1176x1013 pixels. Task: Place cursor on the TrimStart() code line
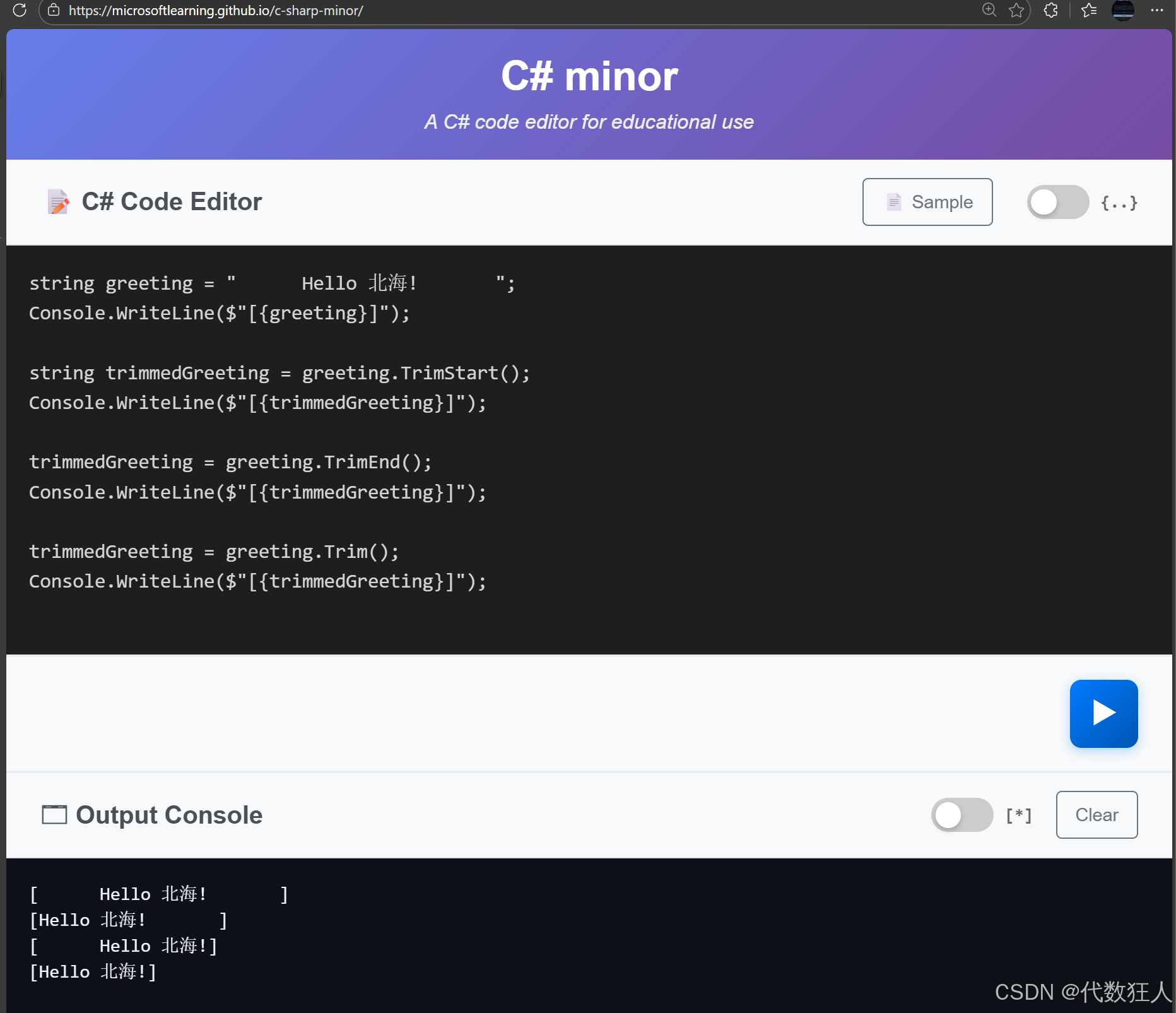[279, 373]
